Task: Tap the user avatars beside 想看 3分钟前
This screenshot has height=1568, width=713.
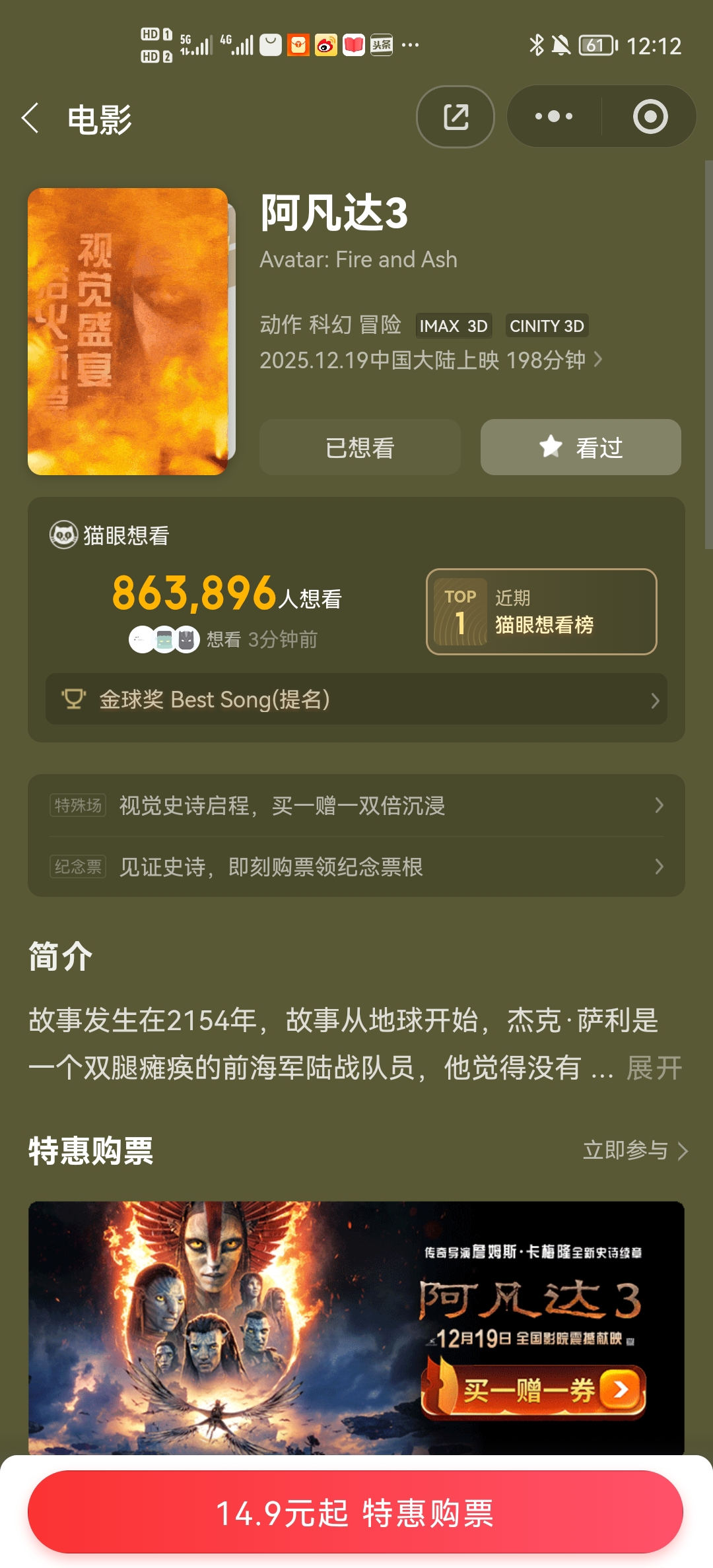Action: (164, 639)
